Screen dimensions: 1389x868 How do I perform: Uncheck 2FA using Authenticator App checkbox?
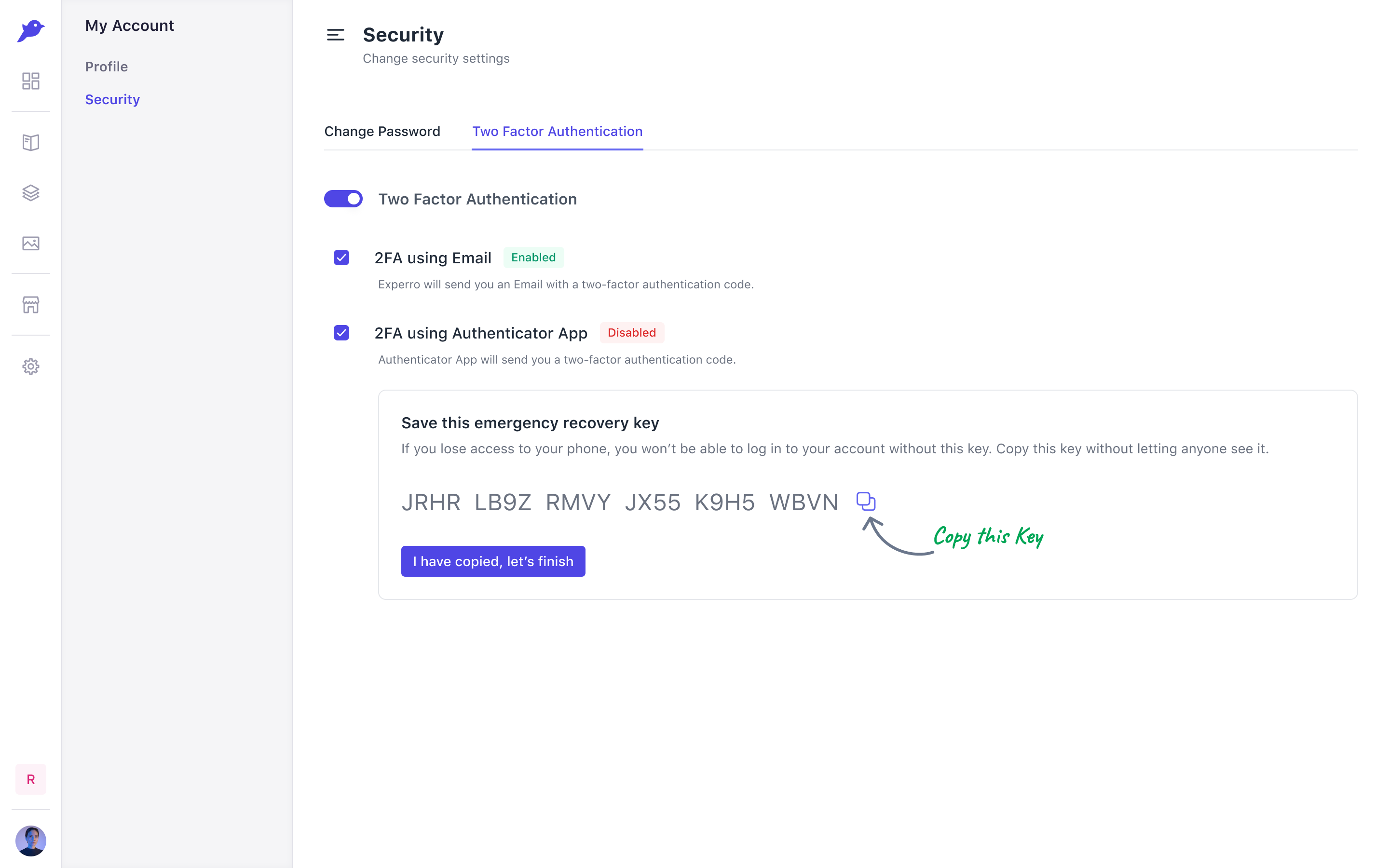[341, 332]
